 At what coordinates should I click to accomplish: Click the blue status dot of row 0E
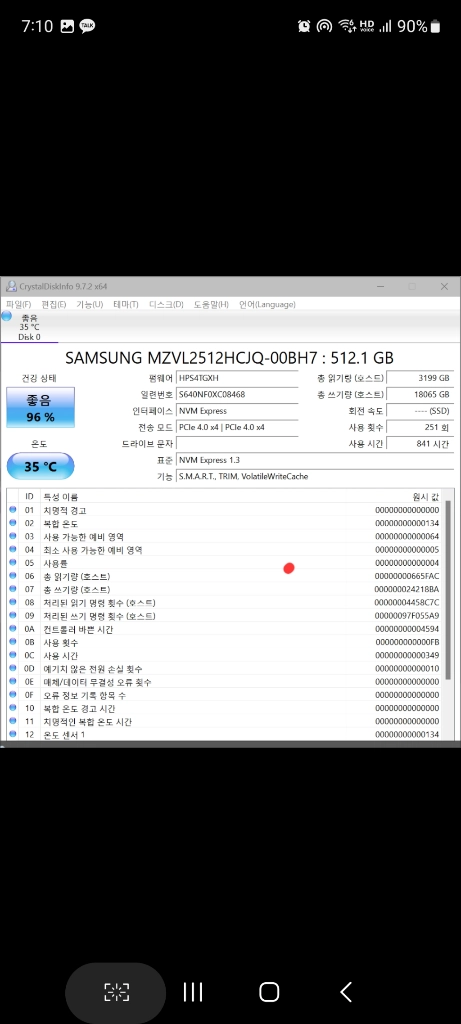(13, 682)
